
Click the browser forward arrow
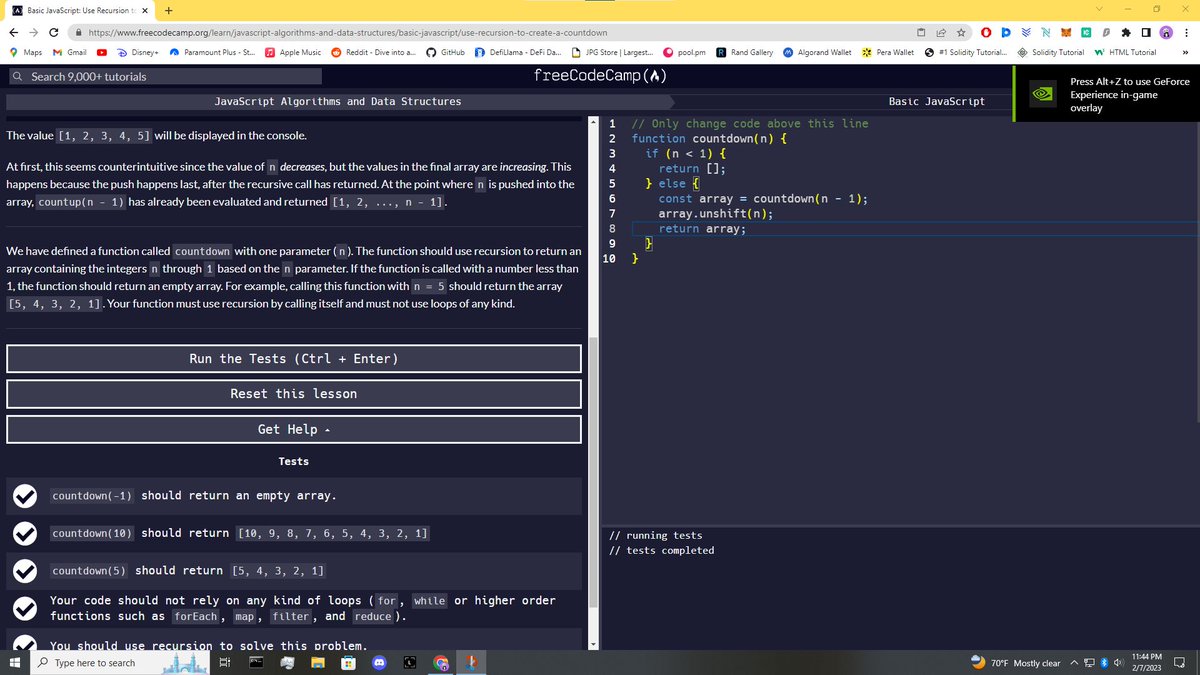coord(34,32)
